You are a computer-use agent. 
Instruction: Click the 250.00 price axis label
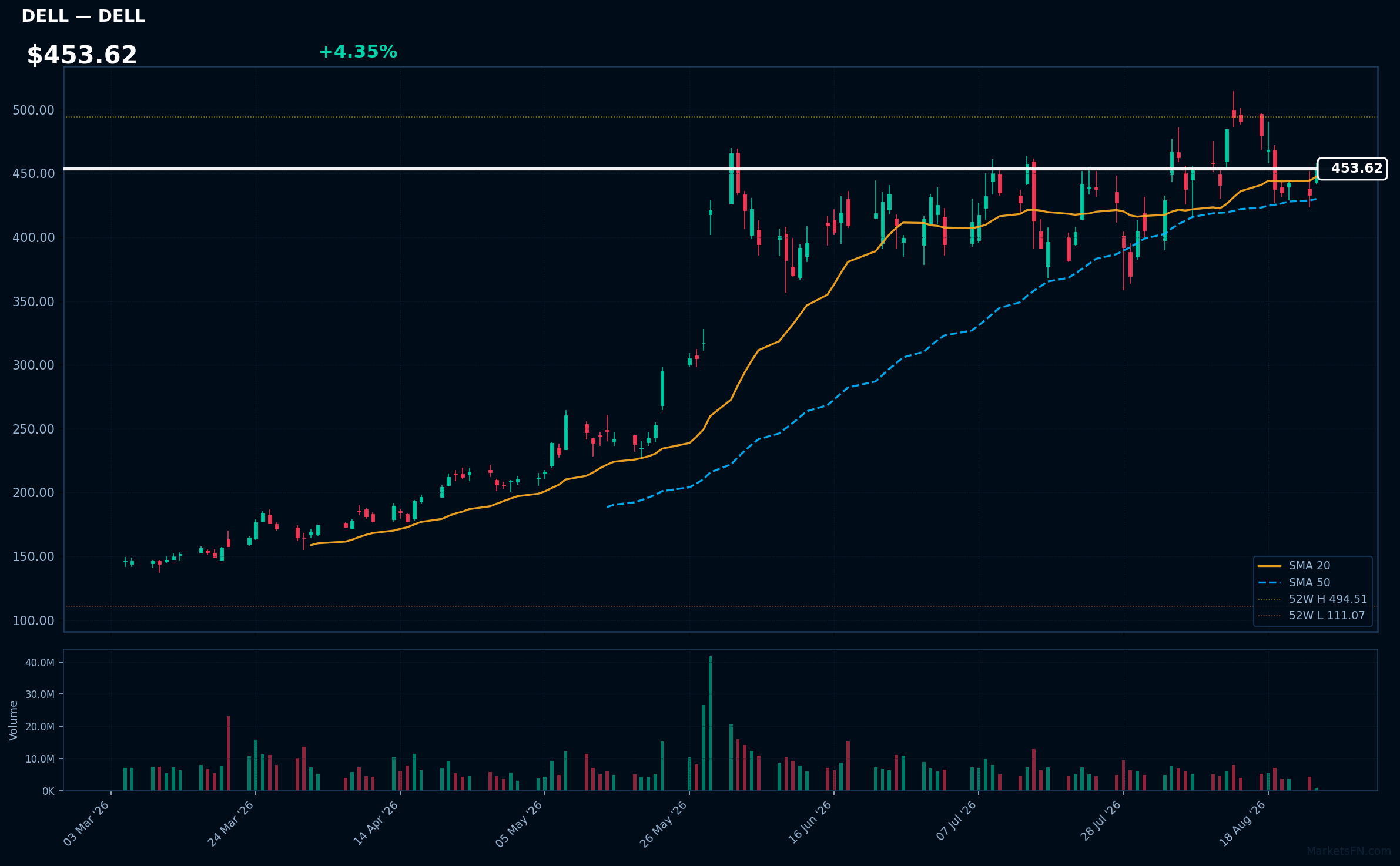(34, 429)
